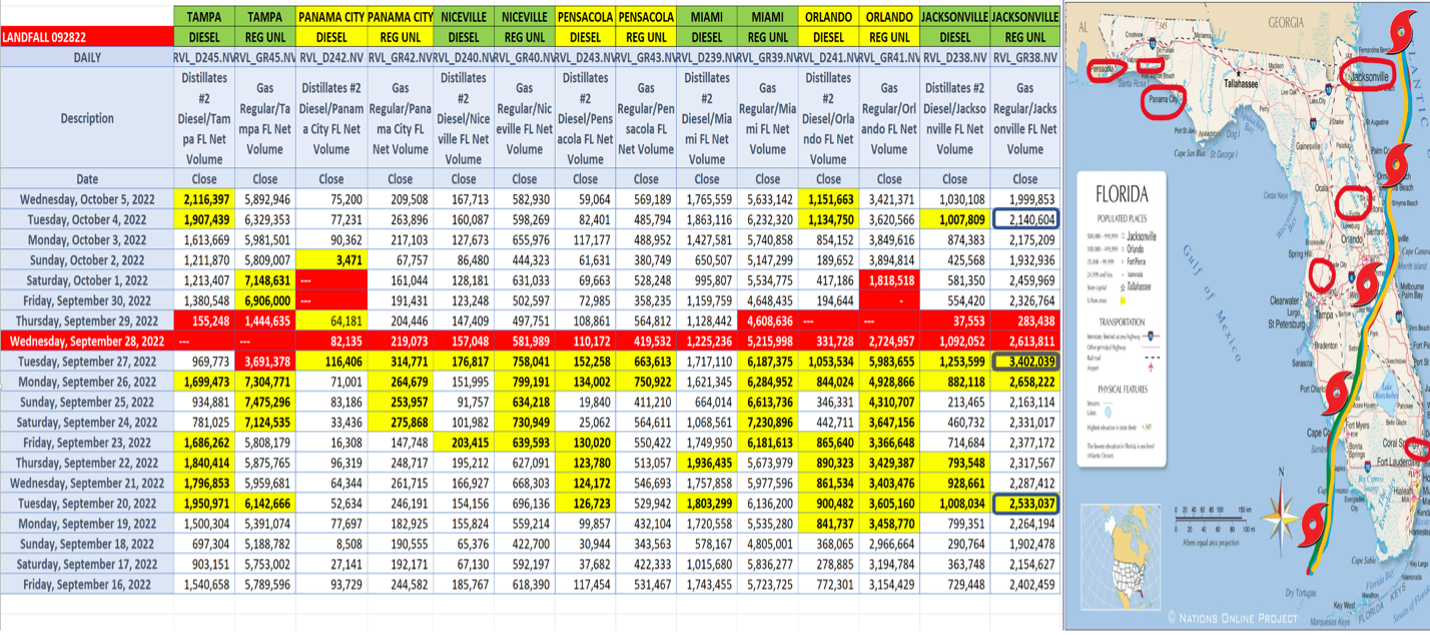Click the Diesel/Tampa FL Net Volume description
This screenshot has width=1430, height=635.
point(204,119)
